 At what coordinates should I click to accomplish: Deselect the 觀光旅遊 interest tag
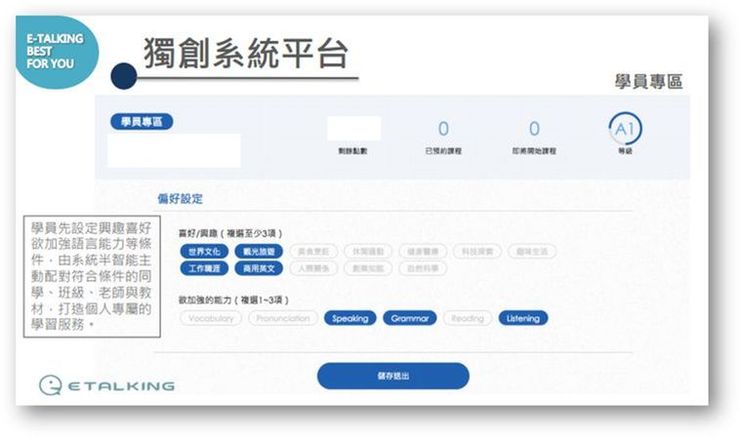click(x=259, y=251)
